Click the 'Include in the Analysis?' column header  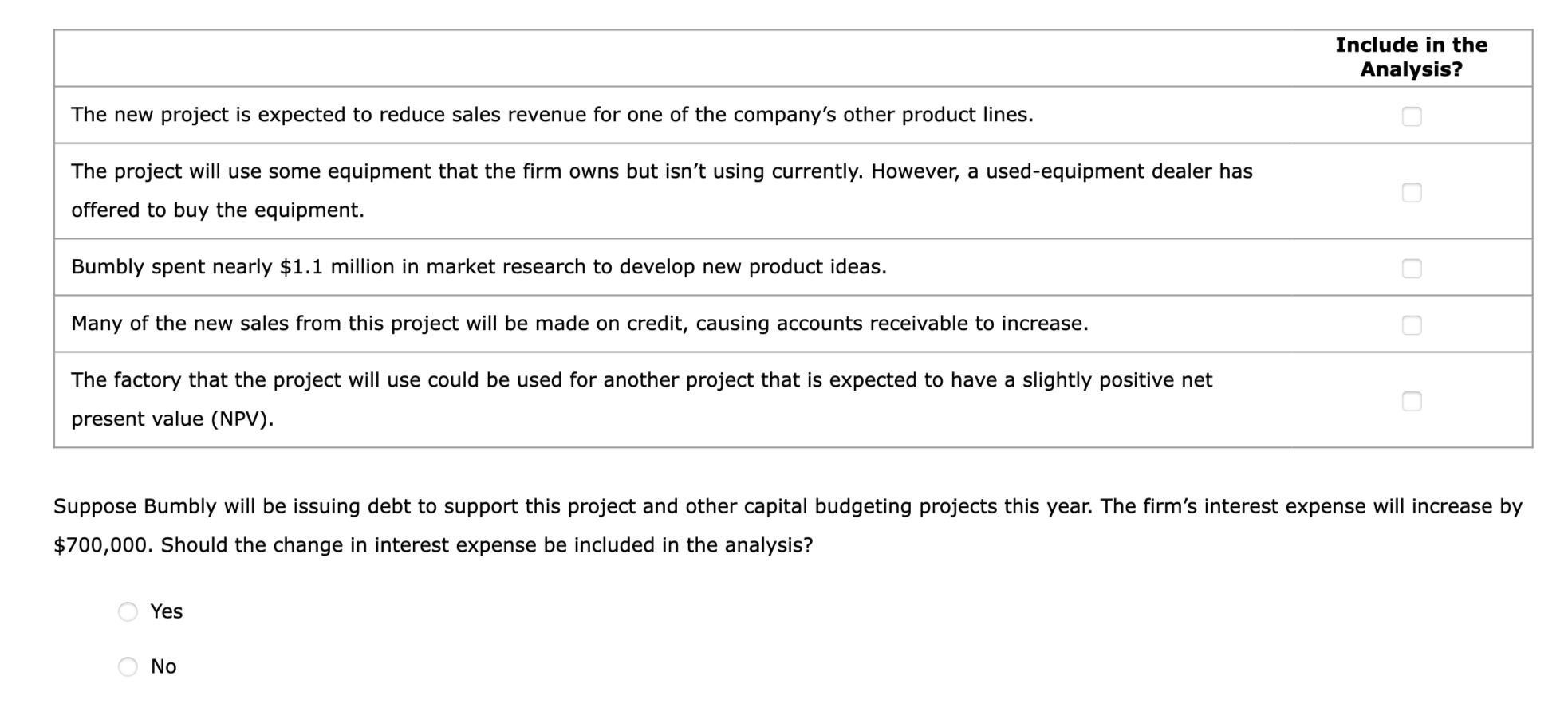click(x=1411, y=57)
